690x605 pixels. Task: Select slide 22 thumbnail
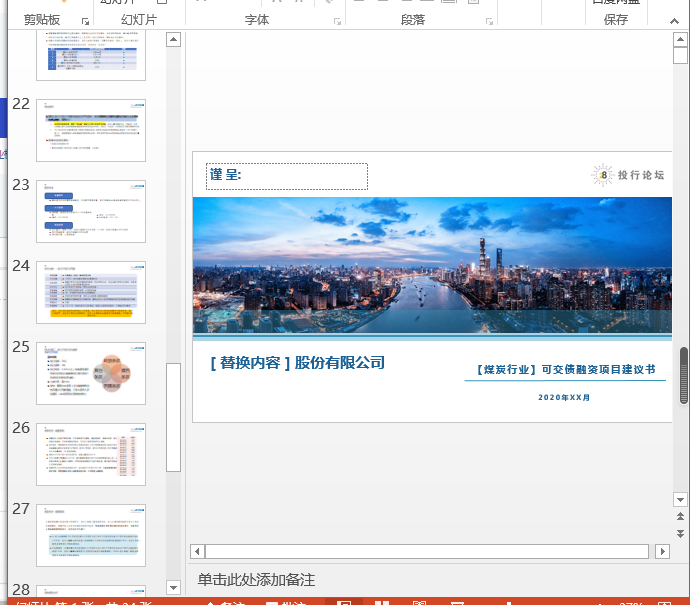point(91,130)
